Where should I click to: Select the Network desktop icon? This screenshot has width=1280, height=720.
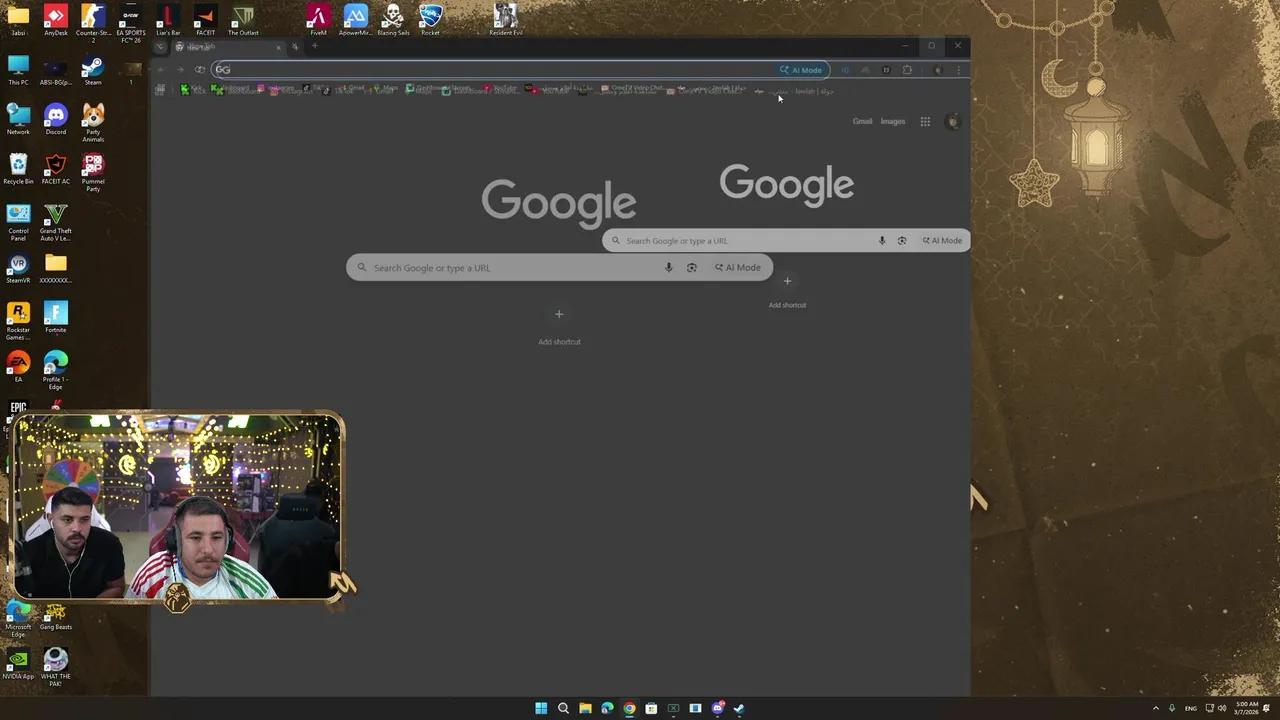click(18, 119)
